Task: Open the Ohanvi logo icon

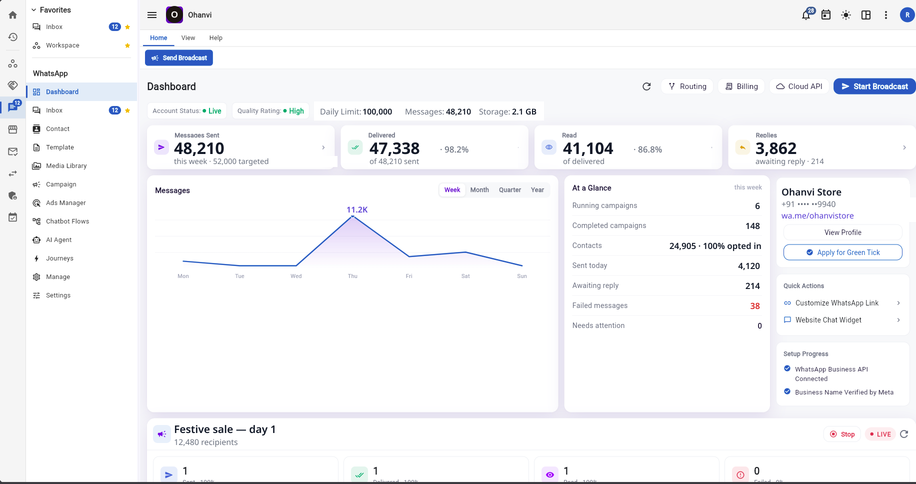Action: click(174, 15)
